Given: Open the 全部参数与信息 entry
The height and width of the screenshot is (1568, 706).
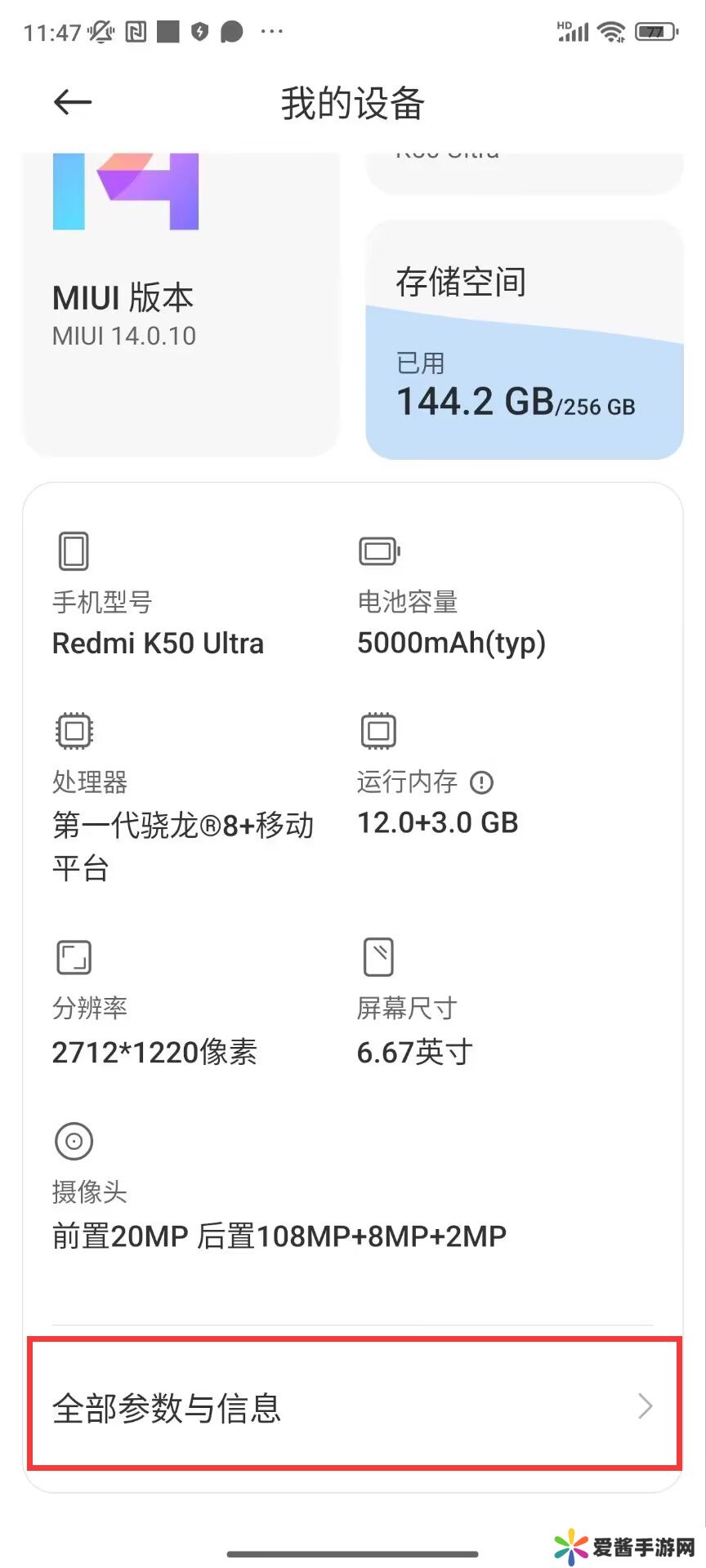Looking at the screenshot, I should (x=353, y=1406).
